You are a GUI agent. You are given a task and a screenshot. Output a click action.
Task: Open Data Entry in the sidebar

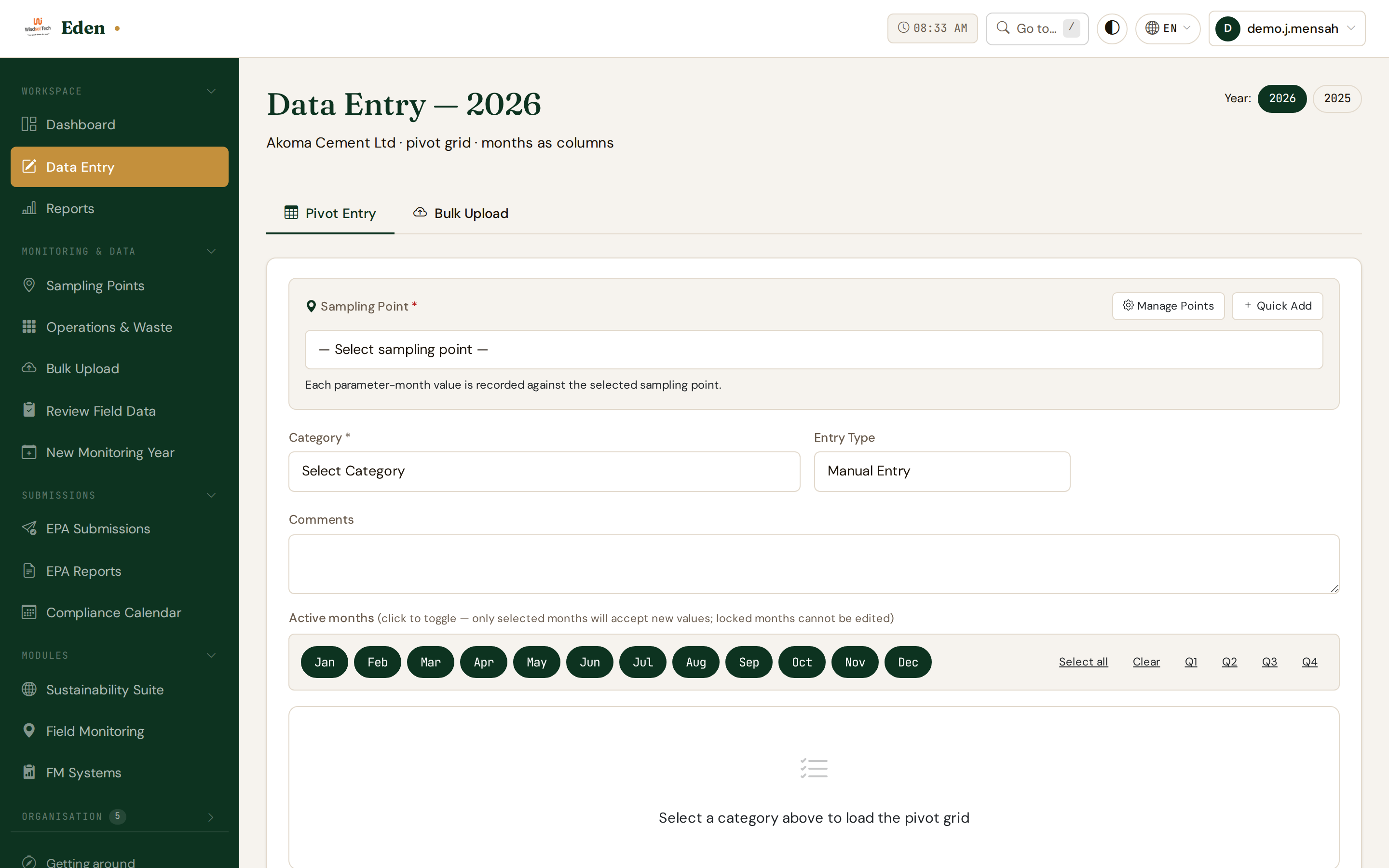tap(120, 167)
